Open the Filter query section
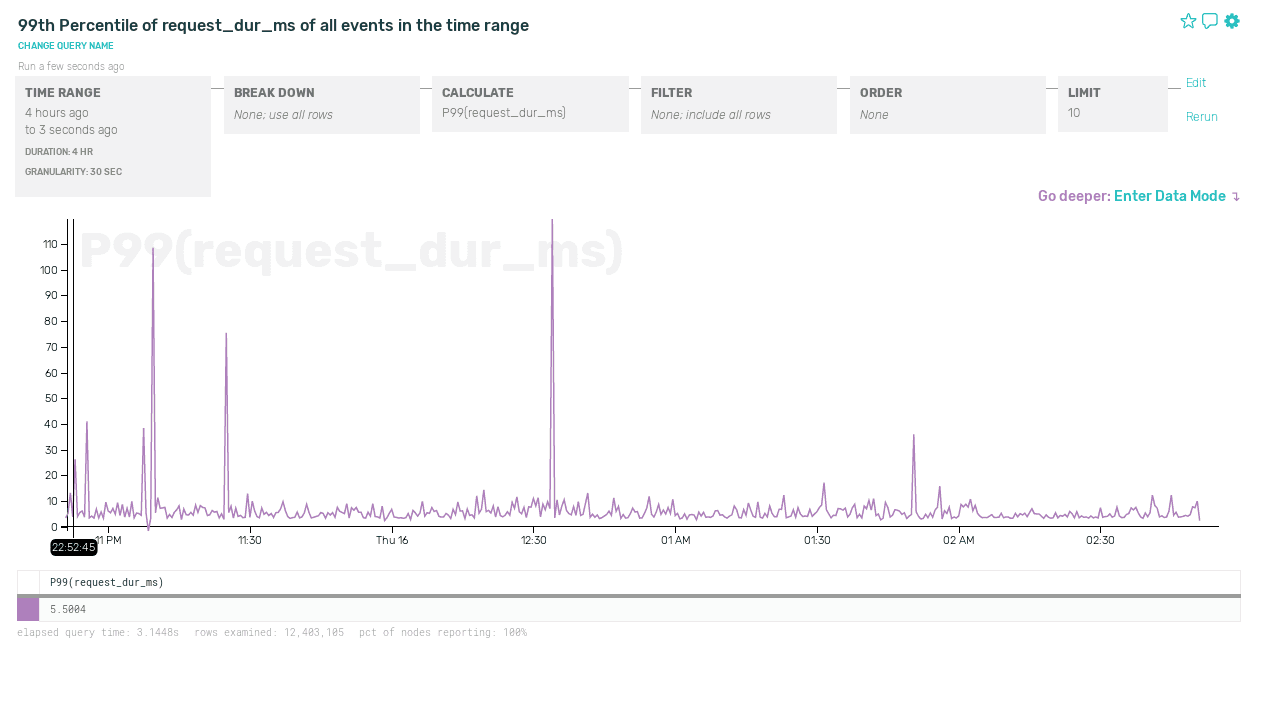The width and height of the screenshot is (1261, 705). 738,104
